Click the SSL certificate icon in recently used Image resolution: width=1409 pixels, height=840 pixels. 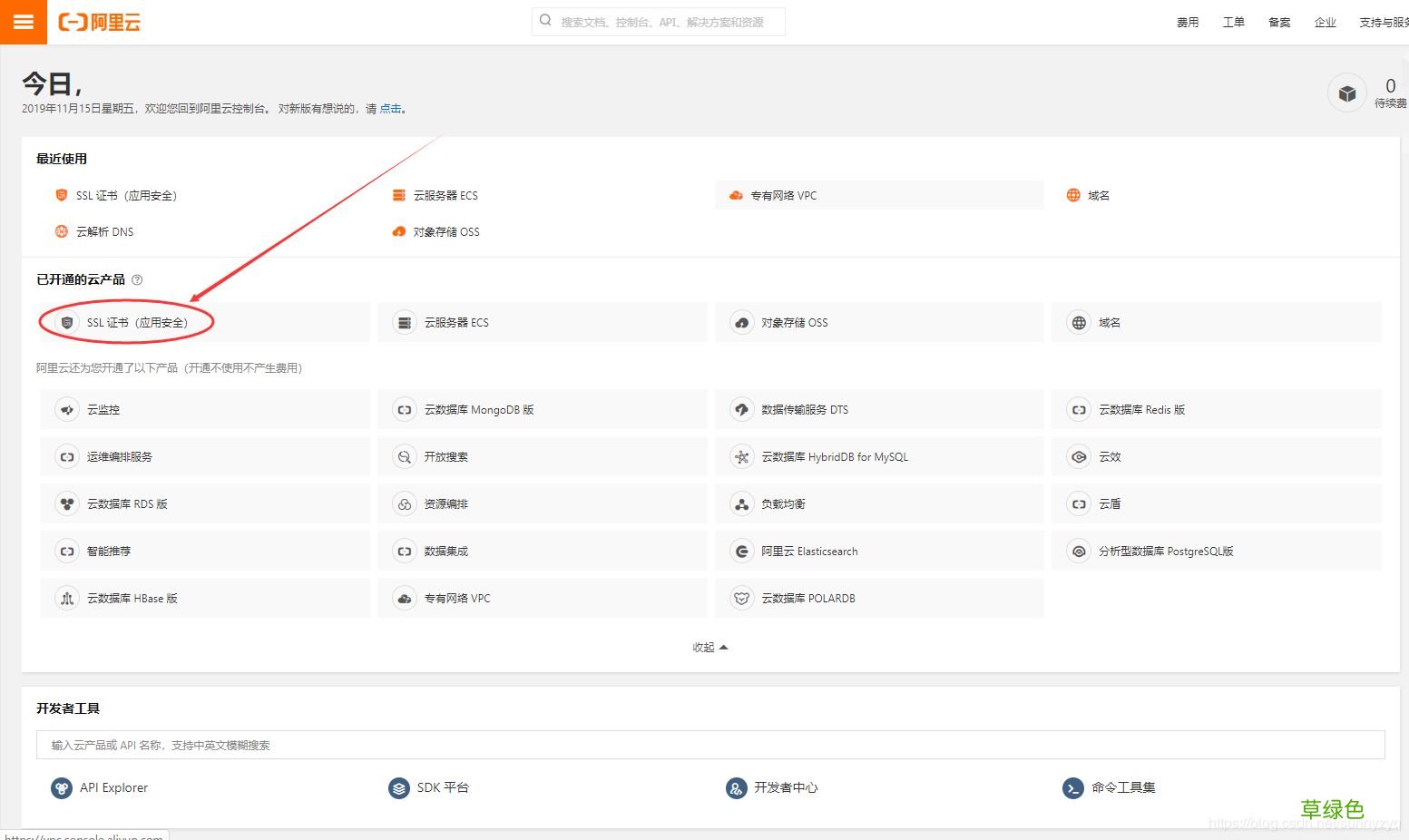pos(62,195)
